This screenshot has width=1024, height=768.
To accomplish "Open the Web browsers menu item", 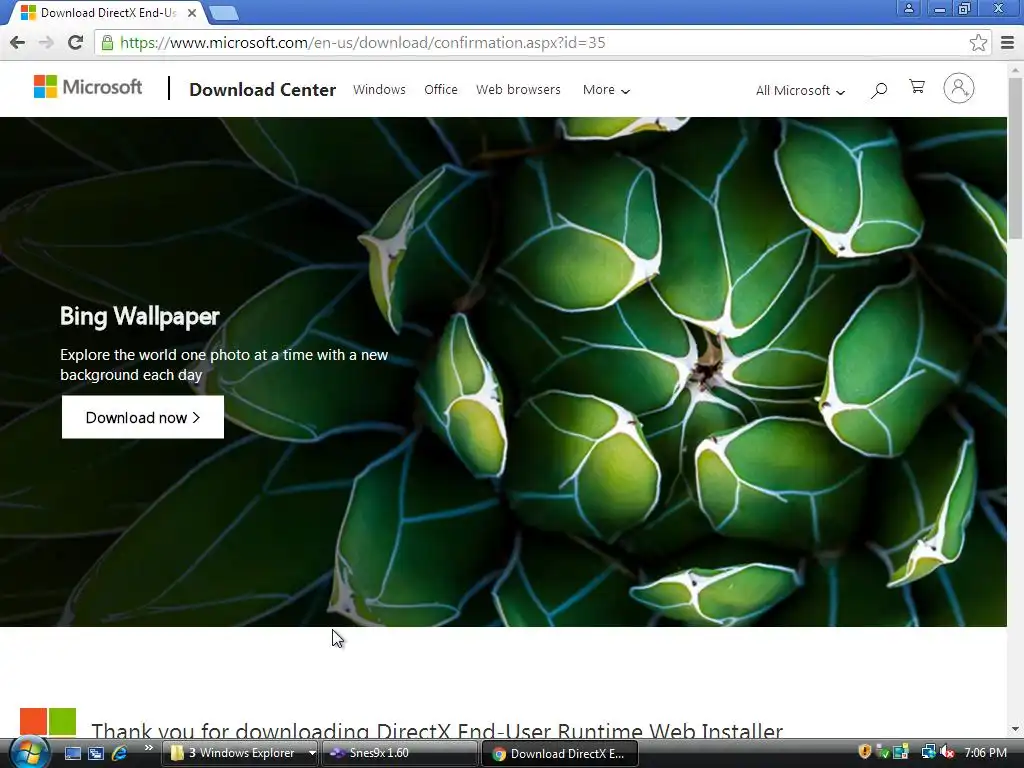I will coord(518,89).
